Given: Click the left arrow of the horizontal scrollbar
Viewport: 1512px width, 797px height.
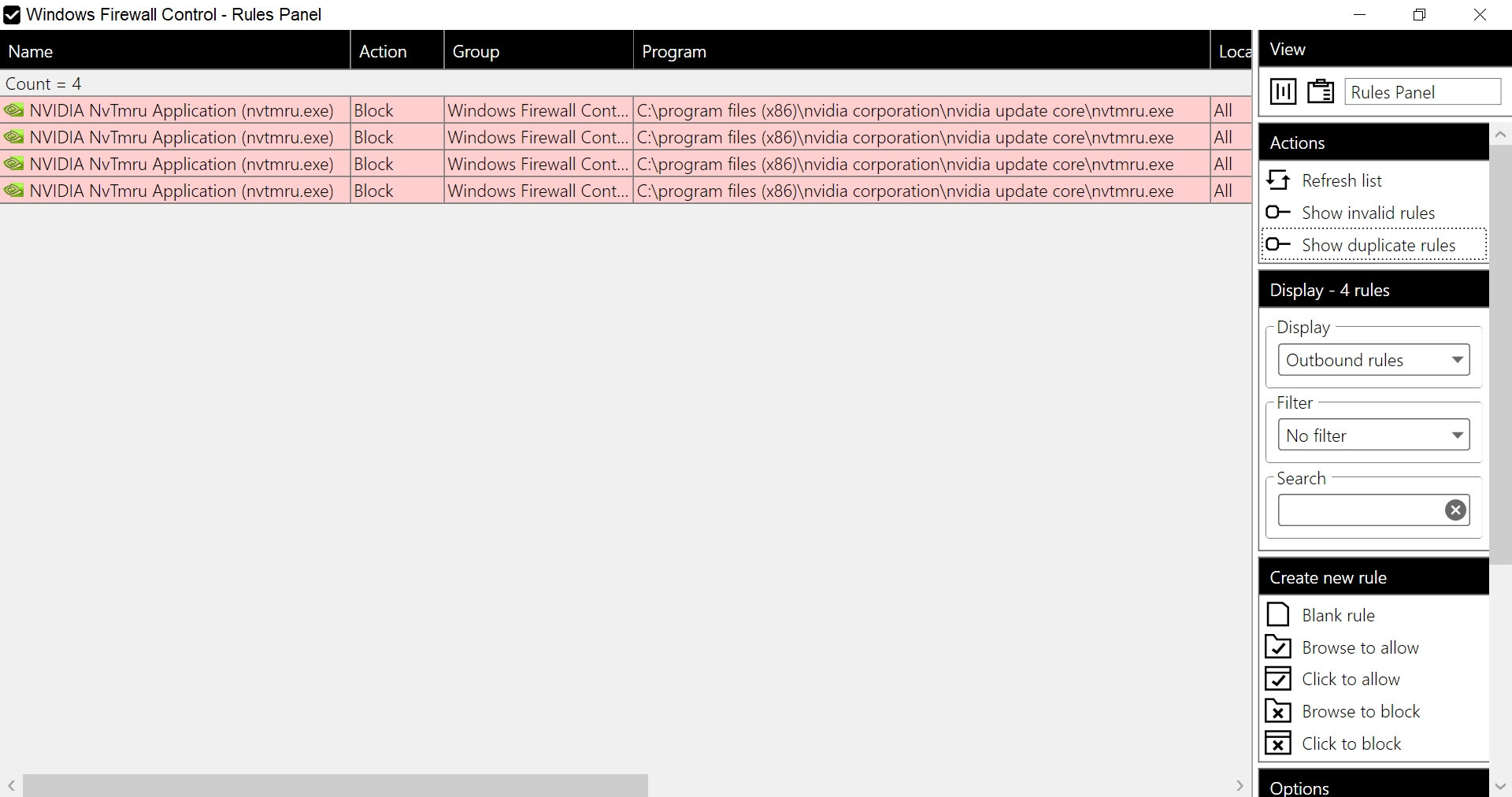Looking at the screenshot, I should (x=11, y=785).
